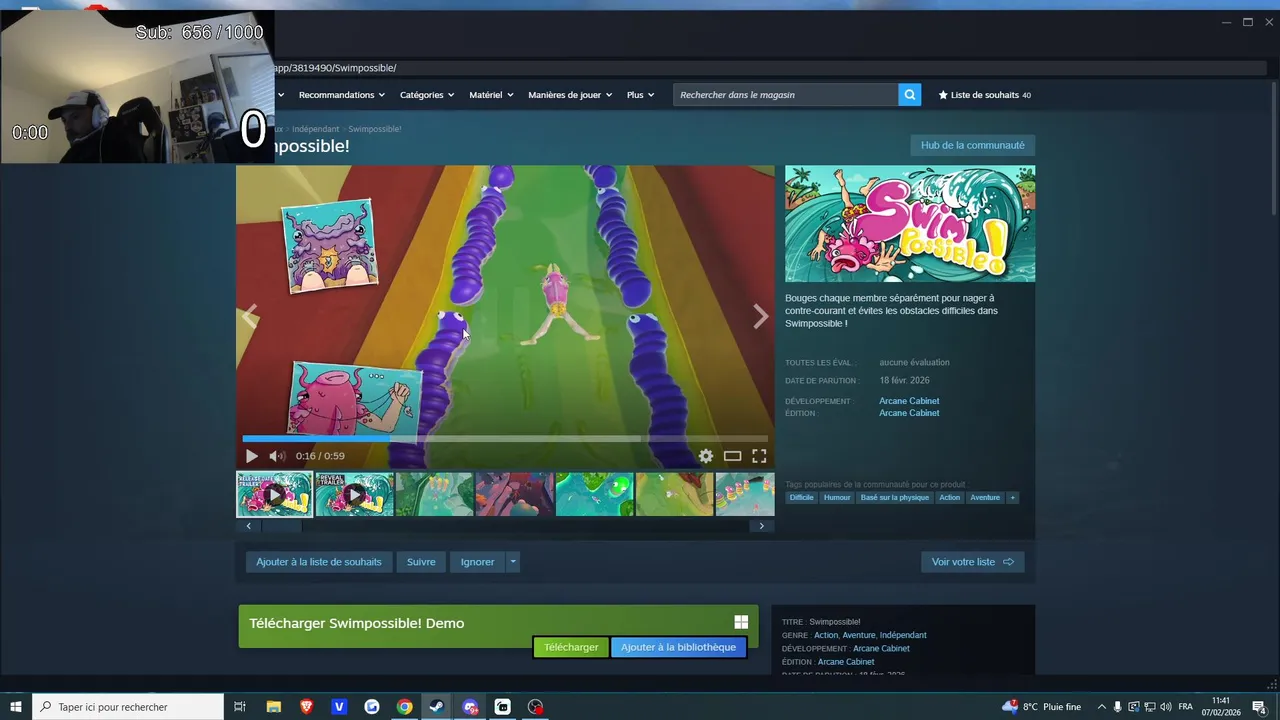This screenshot has height=720, width=1280.
Task: Click Voir votre liste button
Action: click(973, 562)
